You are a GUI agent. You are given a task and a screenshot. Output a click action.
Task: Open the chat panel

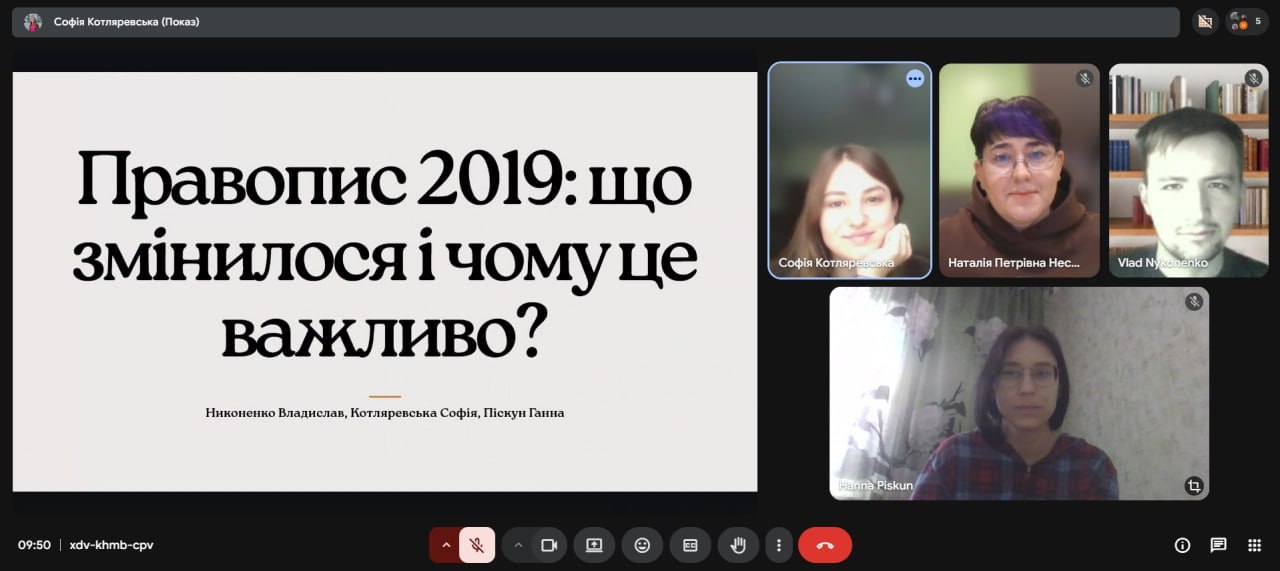[x=1218, y=545]
